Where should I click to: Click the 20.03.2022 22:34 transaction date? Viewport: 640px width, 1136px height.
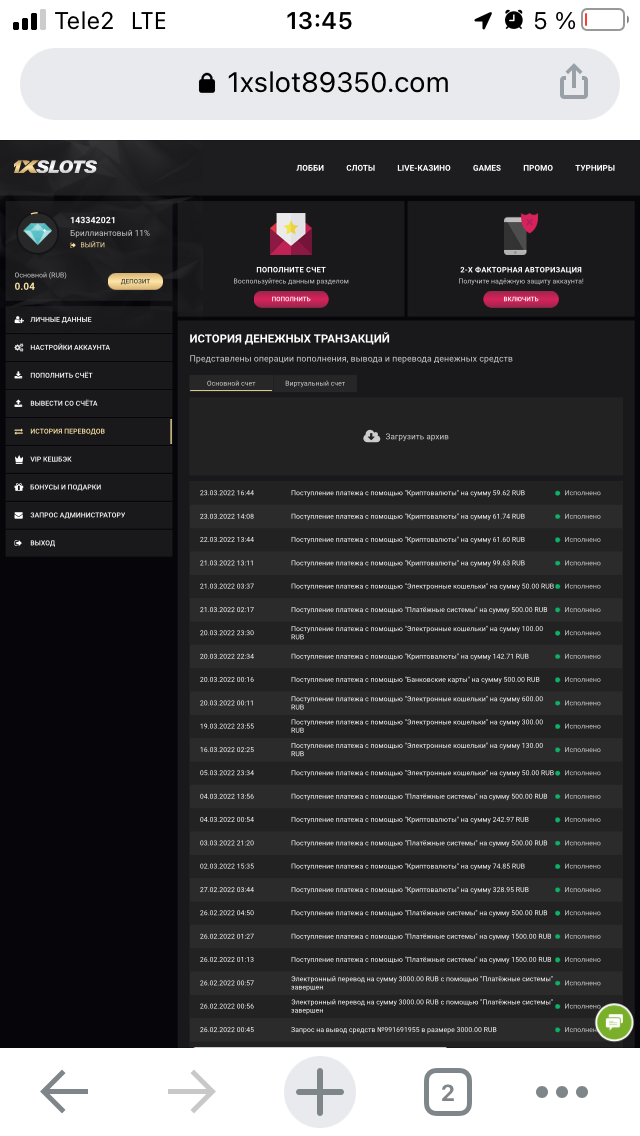pos(227,656)
